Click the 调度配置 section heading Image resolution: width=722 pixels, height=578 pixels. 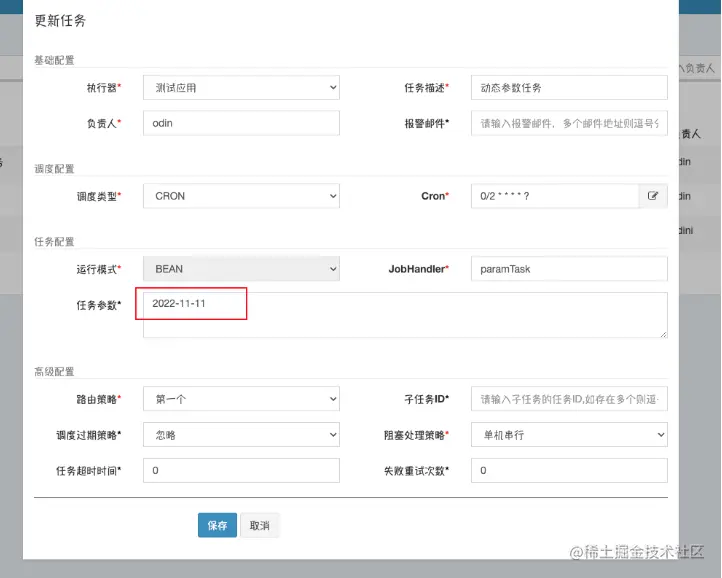pos(54,169)
